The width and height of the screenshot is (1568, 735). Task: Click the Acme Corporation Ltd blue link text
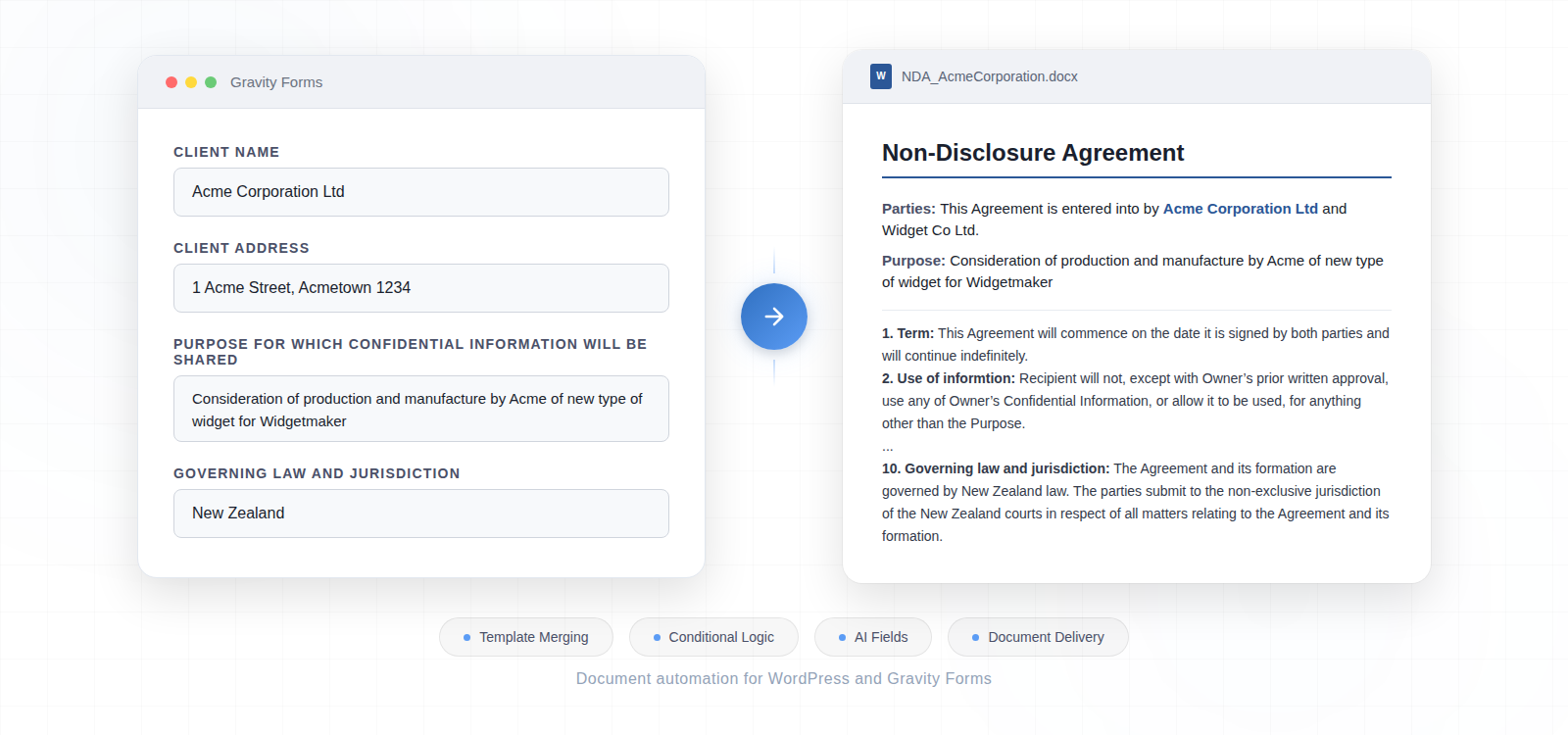(1240, 209)
